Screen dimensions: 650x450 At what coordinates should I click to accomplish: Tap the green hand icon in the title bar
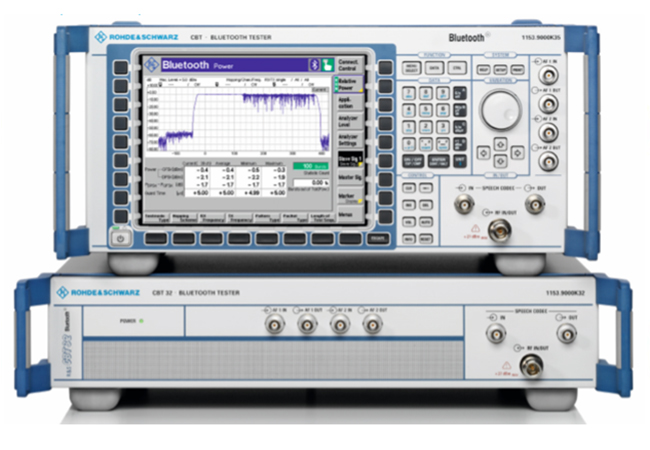coord(327,65)
